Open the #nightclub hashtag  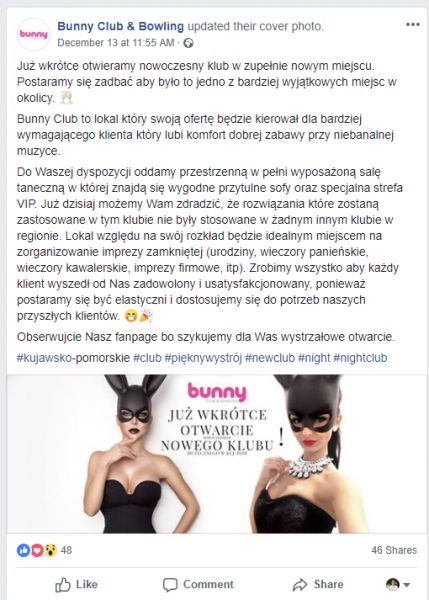360,358
